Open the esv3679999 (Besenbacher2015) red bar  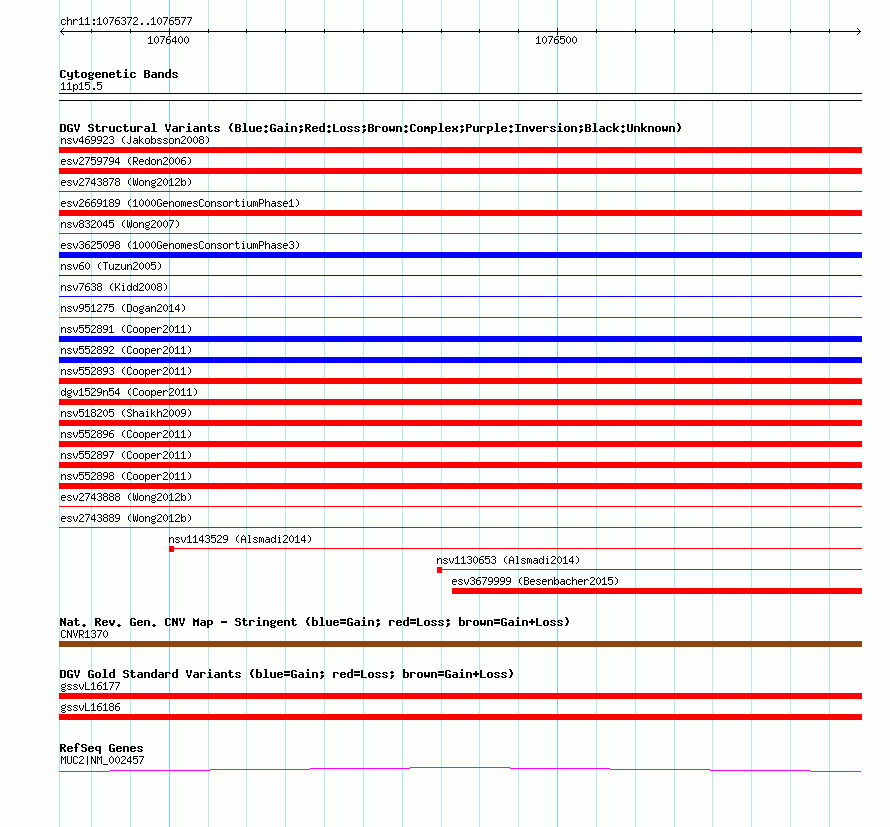click(657, 591)
